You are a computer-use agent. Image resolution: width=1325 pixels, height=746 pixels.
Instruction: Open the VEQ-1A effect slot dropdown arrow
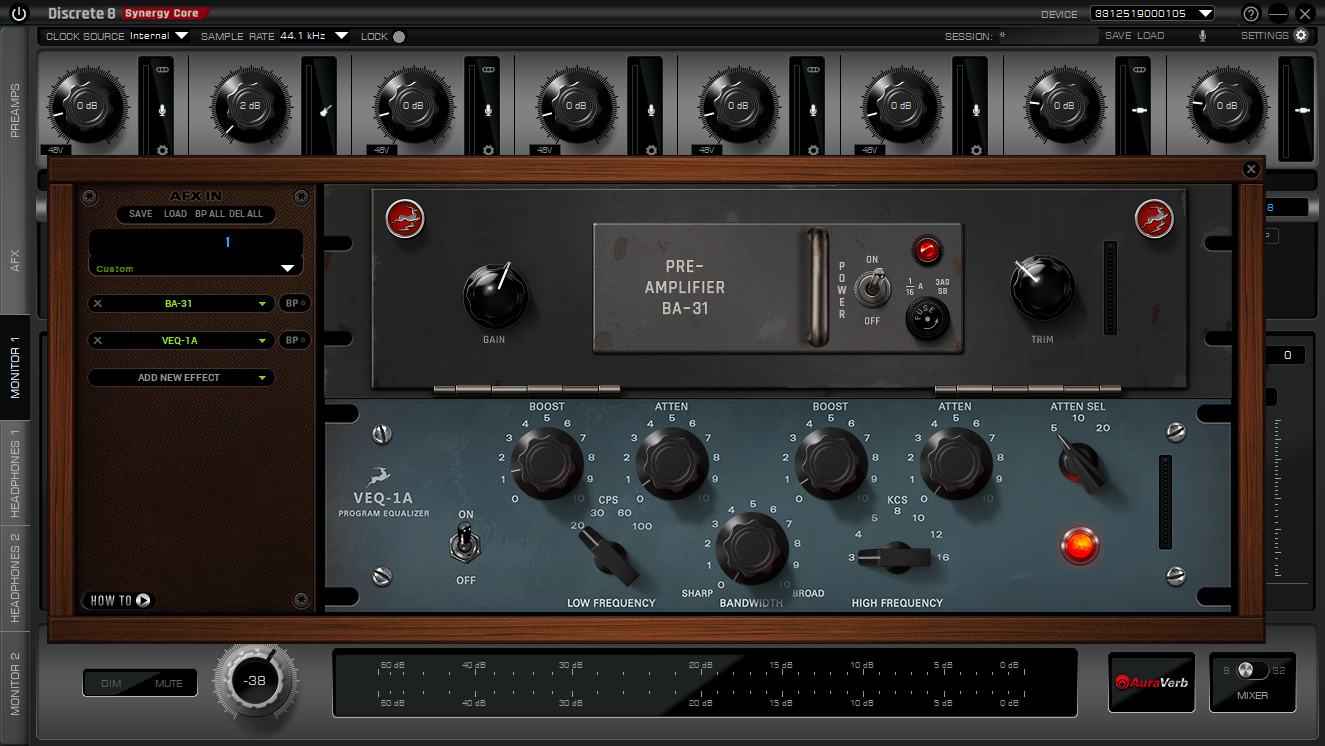262,340
